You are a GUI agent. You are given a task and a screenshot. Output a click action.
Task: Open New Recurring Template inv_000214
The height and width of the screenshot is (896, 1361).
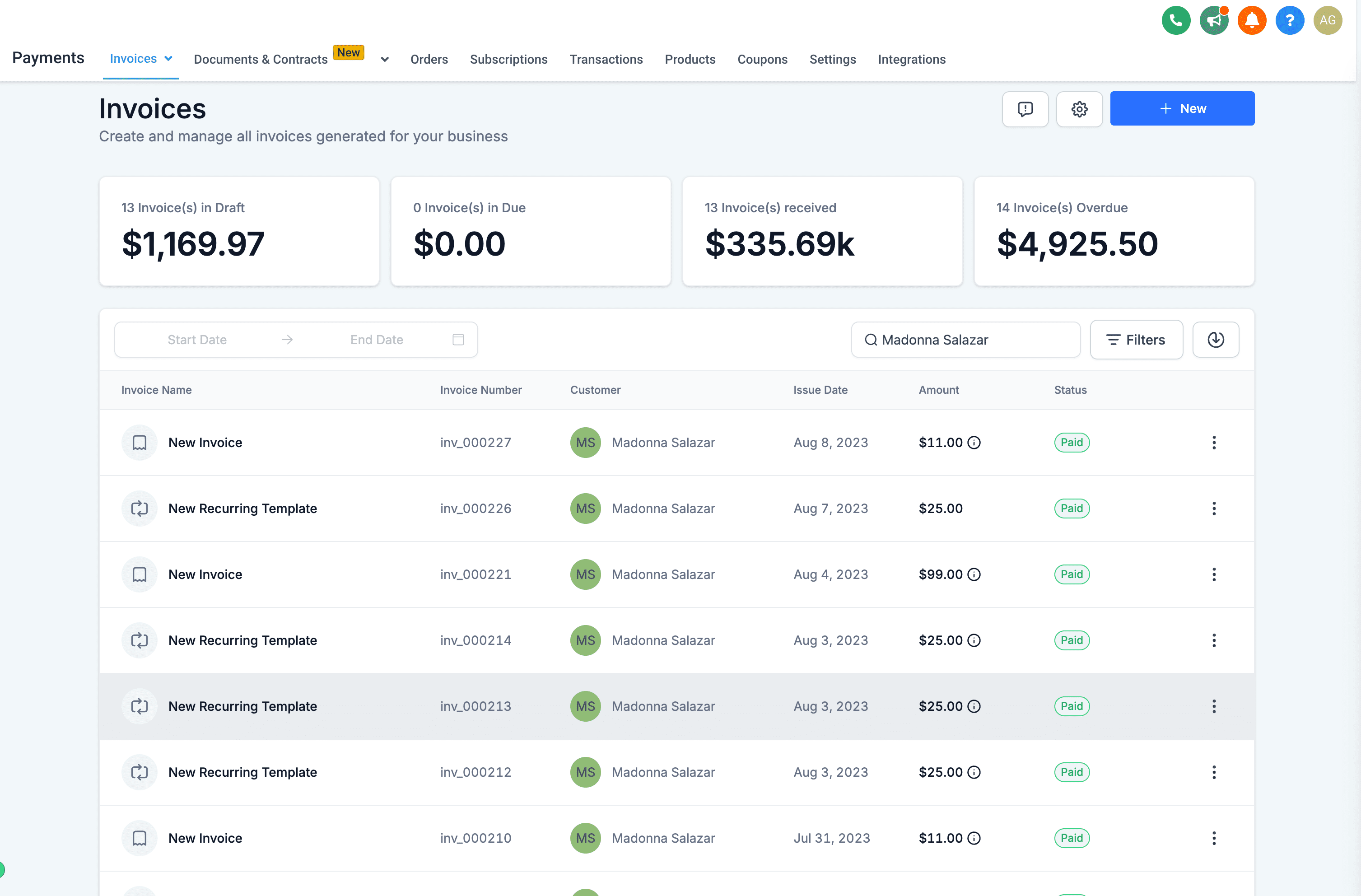242,640
